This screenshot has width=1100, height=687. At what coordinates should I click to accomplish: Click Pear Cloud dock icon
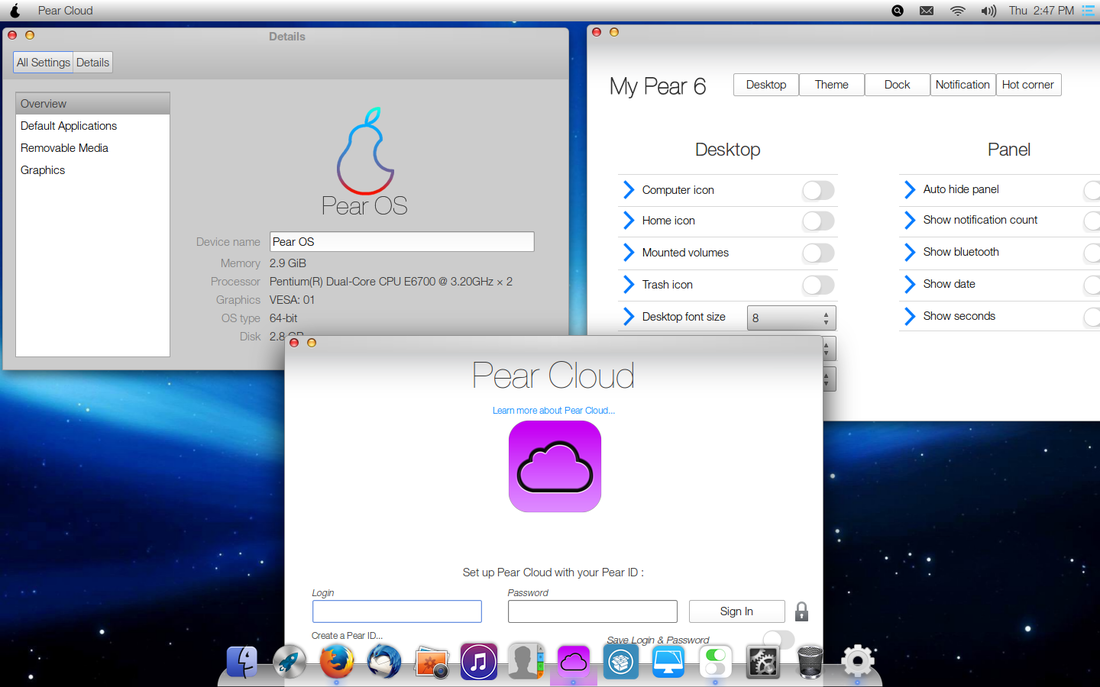[x=573, y=661]
